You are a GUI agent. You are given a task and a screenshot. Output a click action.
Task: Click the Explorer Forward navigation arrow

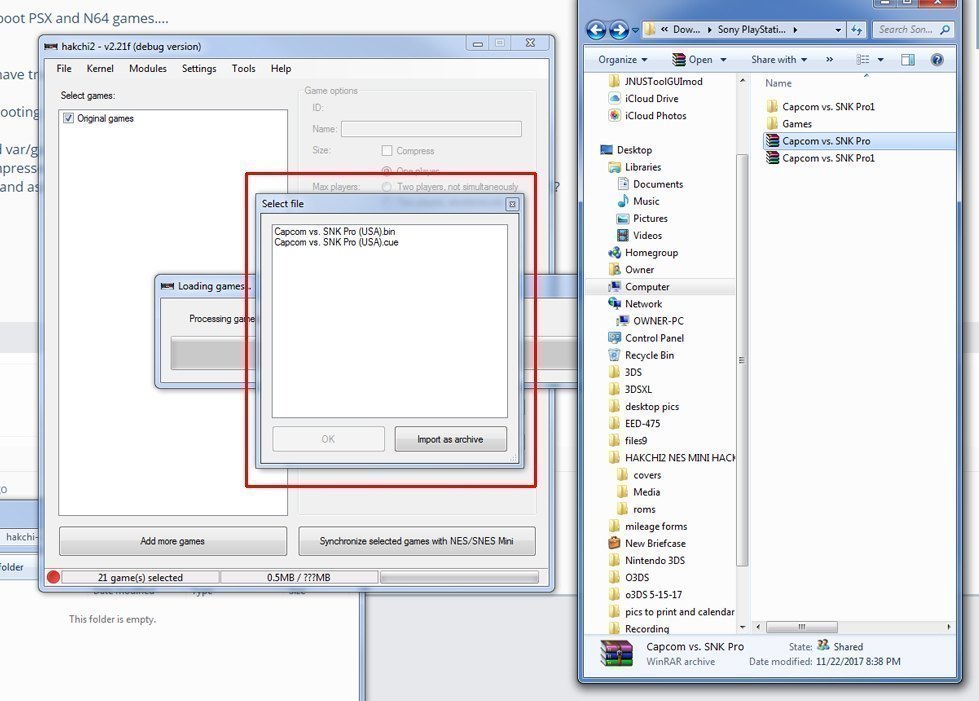[x=619, y=29]
